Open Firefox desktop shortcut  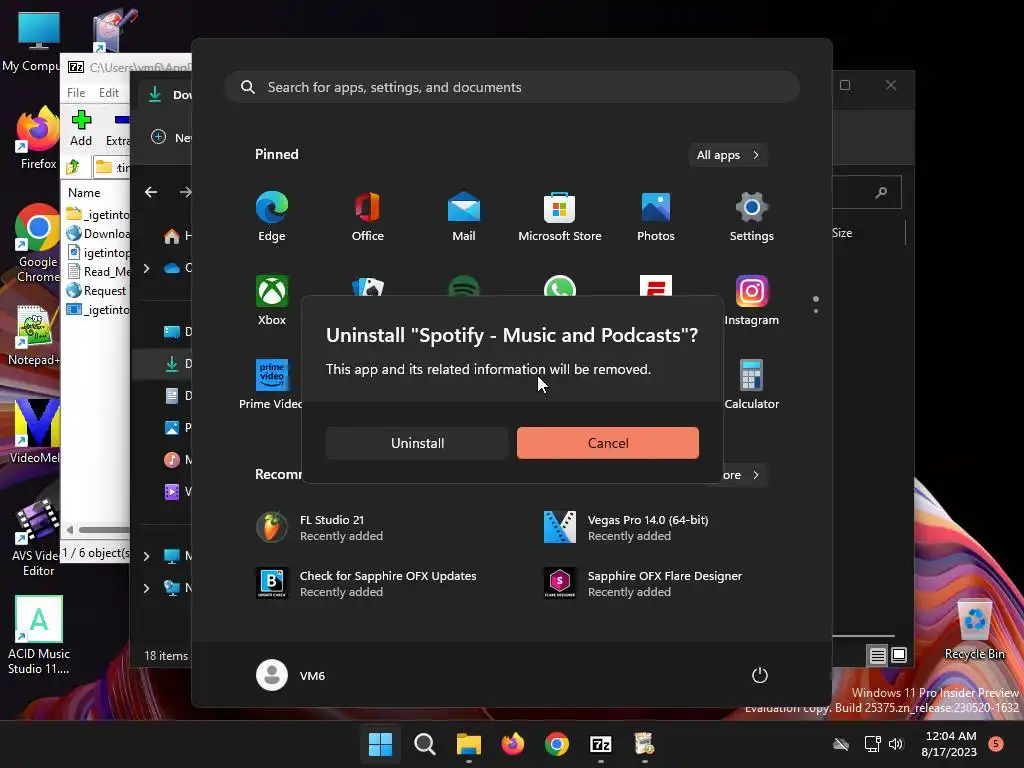click(38, 138)
